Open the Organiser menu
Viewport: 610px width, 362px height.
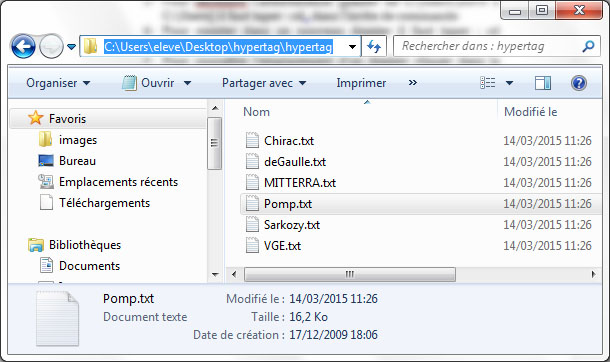(x=58, y=83)
